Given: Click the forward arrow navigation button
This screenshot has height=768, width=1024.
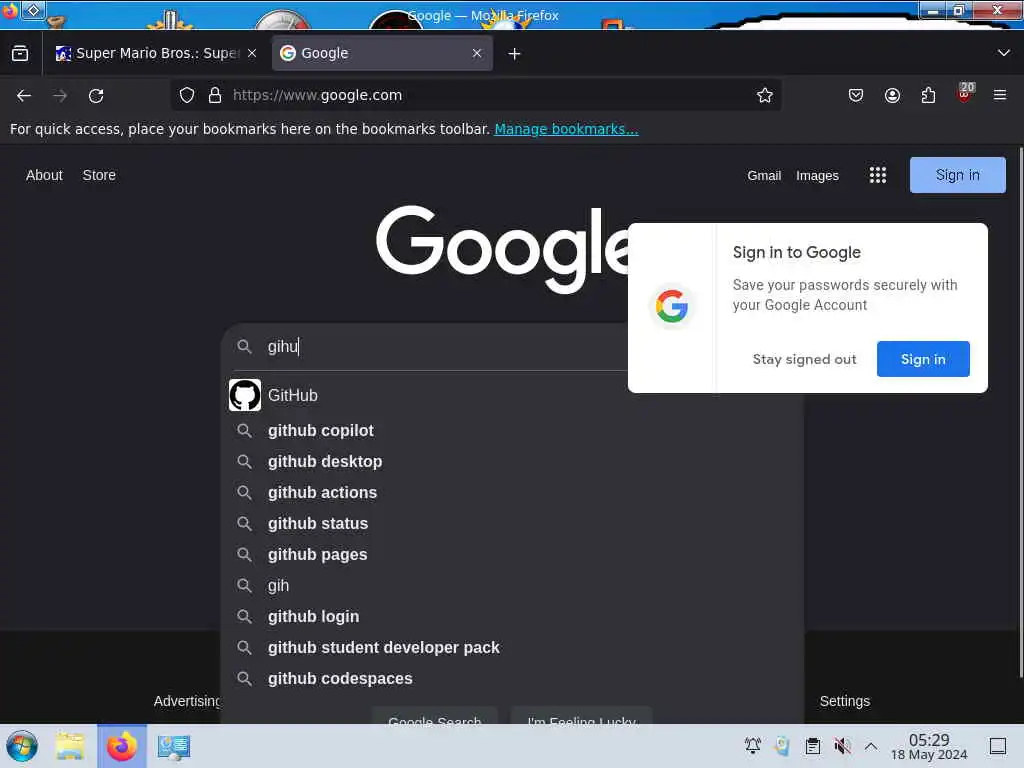Looking at the screenshot, I should click(60, 95).
